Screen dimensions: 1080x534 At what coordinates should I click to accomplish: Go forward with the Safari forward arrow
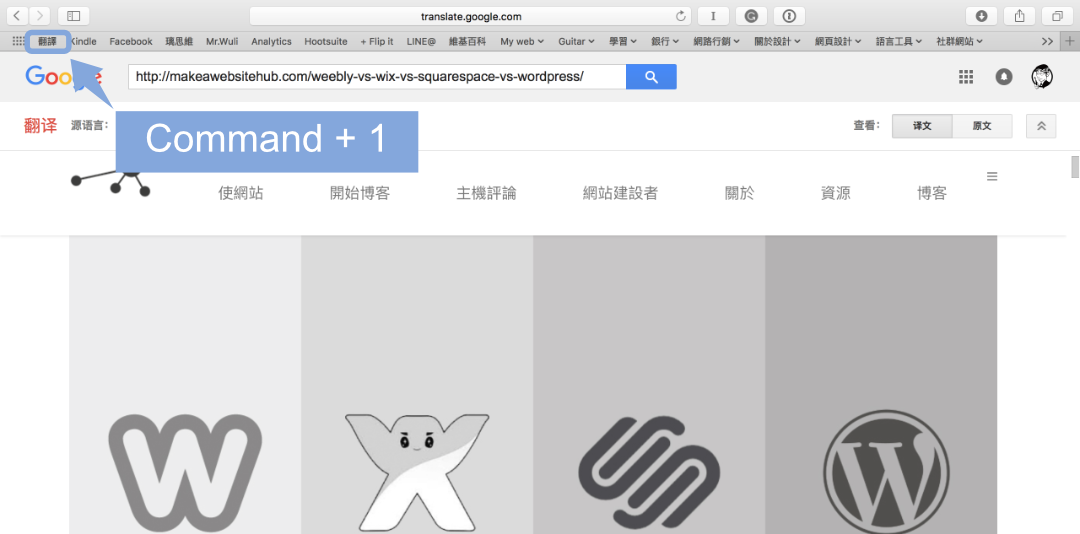(39, 16)
